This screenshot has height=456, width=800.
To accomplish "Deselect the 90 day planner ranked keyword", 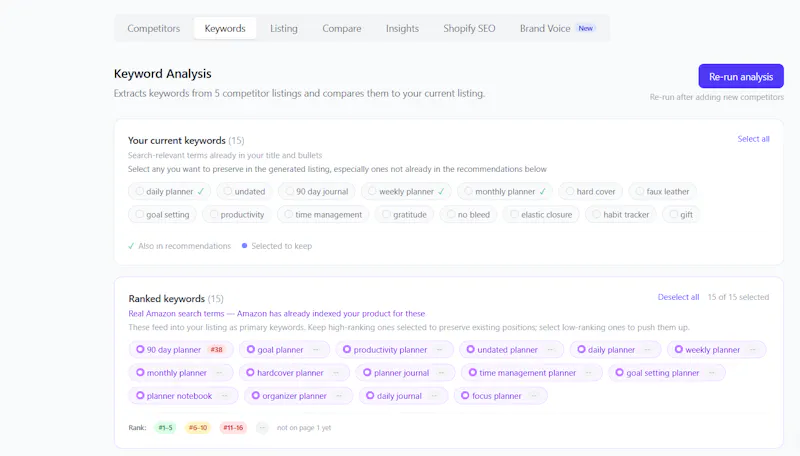I will point(181,349).
